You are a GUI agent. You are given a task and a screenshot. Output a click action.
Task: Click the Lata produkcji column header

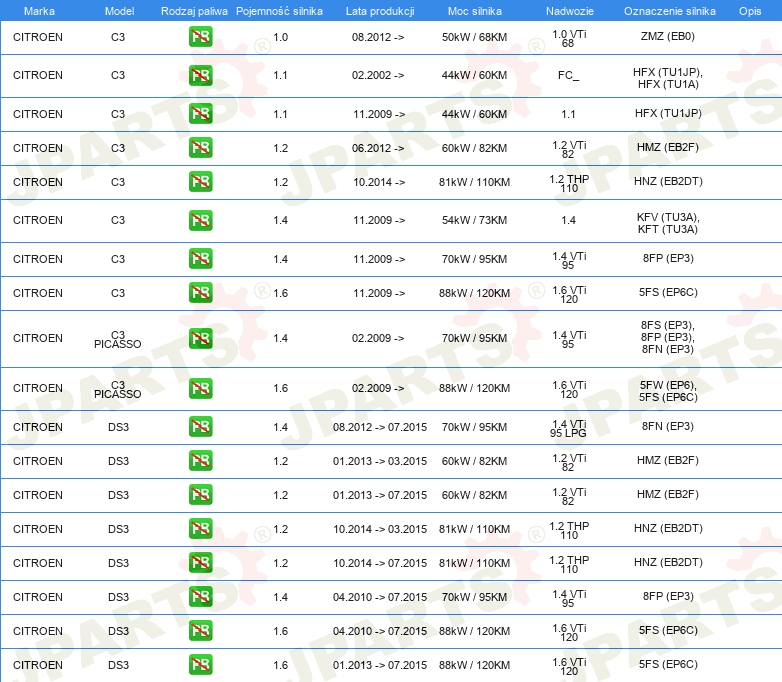378,10
